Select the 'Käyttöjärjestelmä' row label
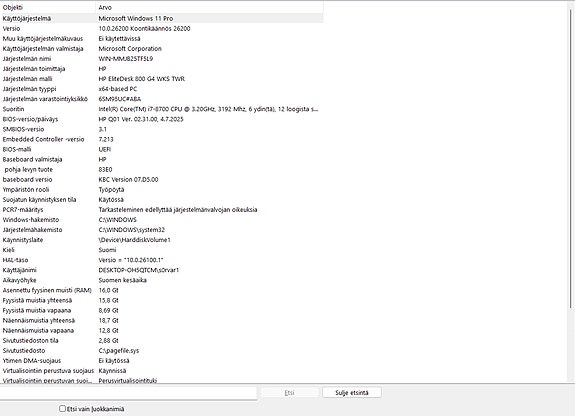Viewport: 575px width, 416px height. [x=27, y=18]
